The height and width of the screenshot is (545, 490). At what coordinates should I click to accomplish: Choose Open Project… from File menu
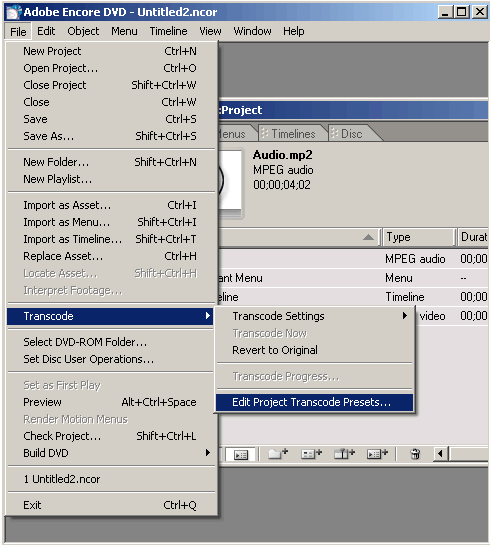pyautogui.click(x=111, y=68)
